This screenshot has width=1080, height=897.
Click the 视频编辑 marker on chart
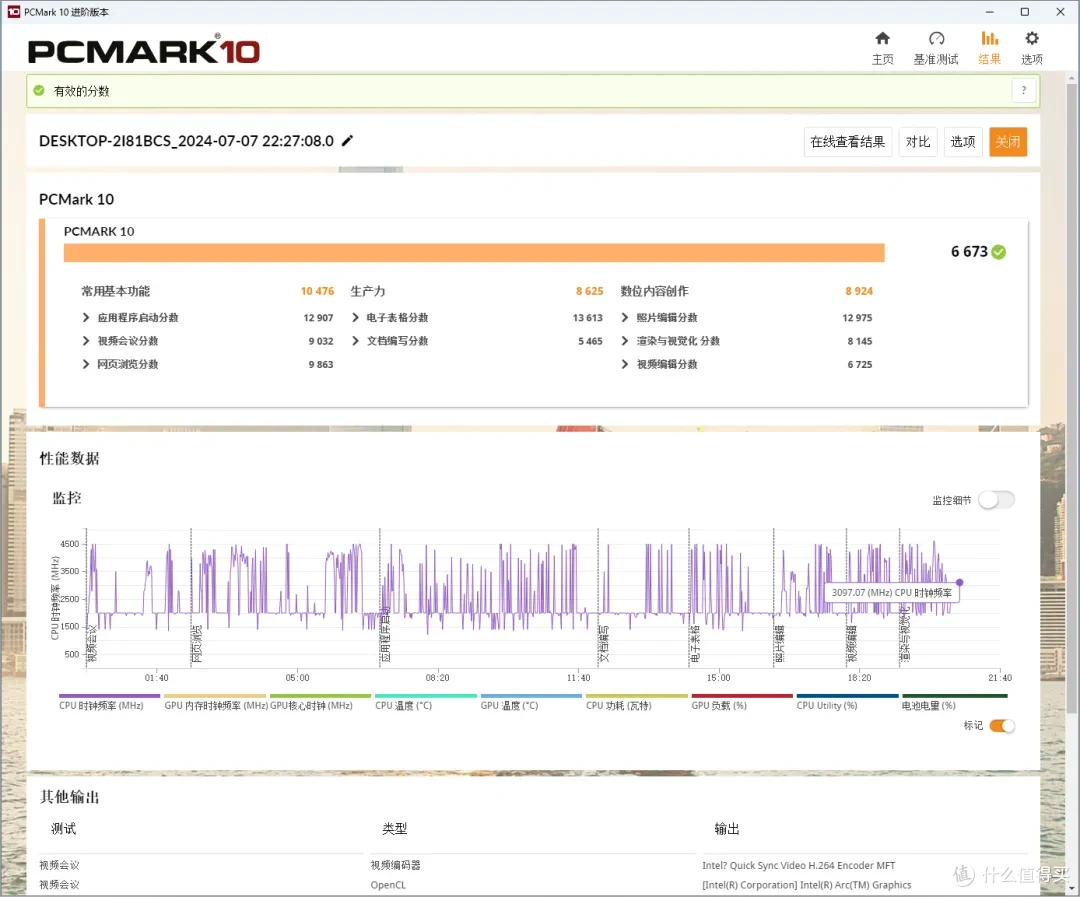(852, 643)
